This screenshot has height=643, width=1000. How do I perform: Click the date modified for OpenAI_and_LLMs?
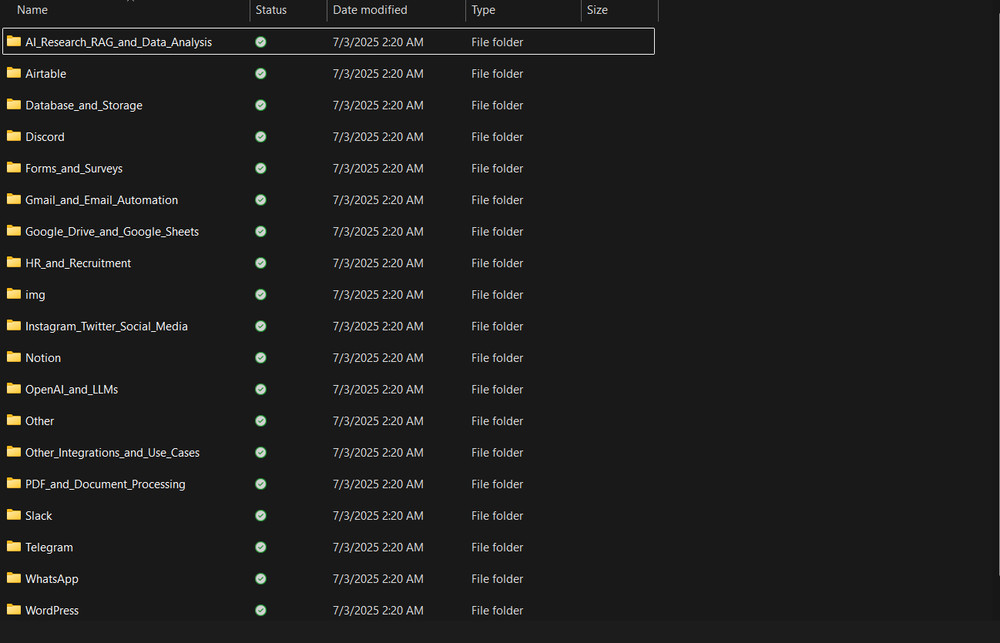point(378,389)
